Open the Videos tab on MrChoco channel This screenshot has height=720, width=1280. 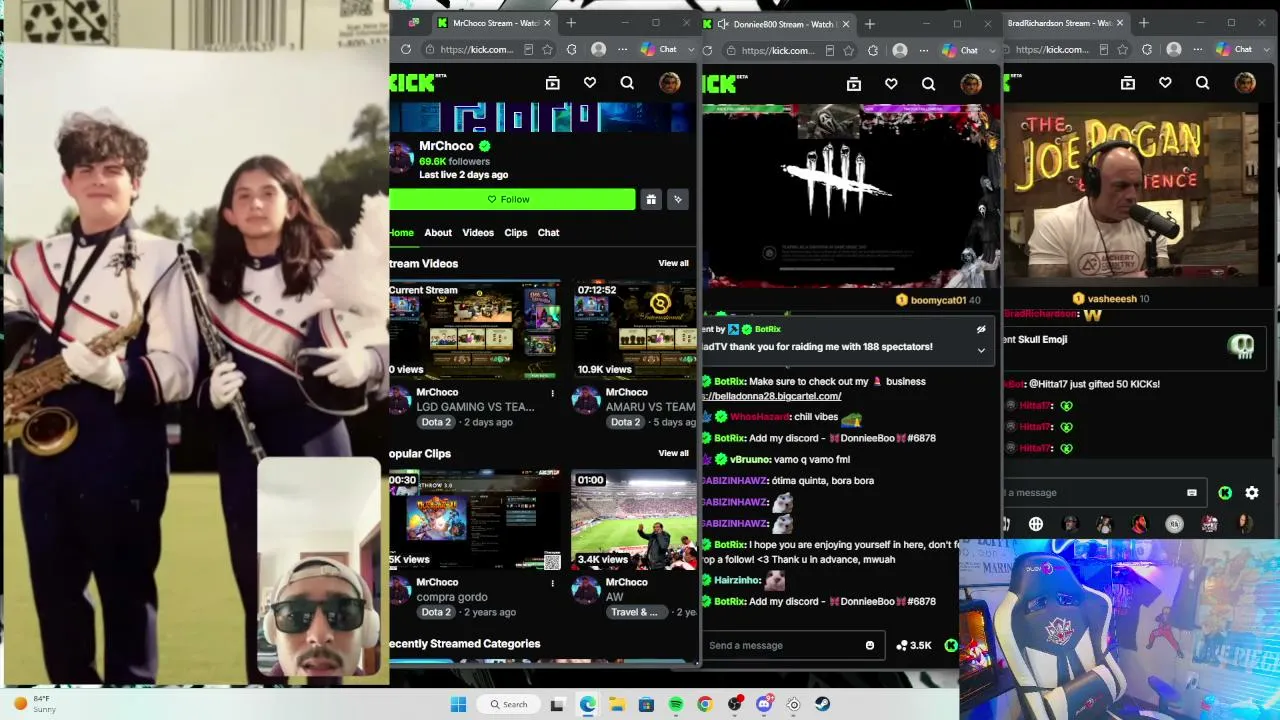click(478, 232)
